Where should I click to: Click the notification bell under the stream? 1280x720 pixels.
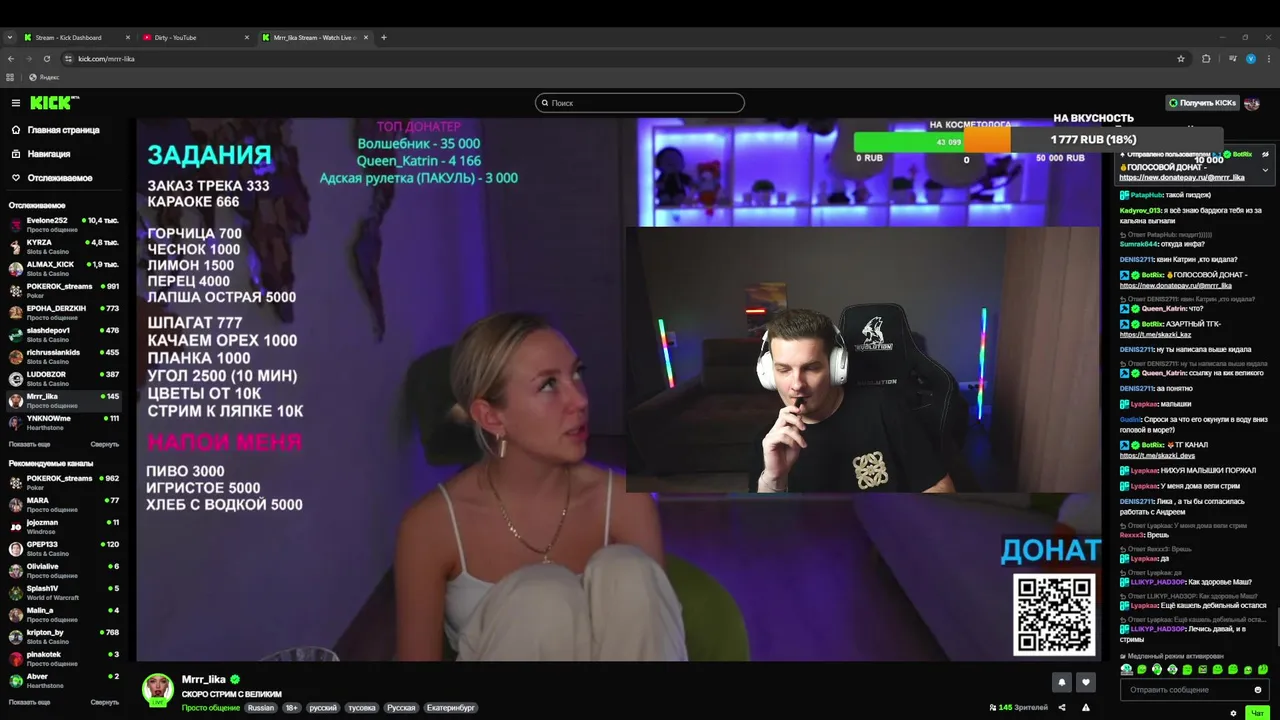(x=1062, y=682)
